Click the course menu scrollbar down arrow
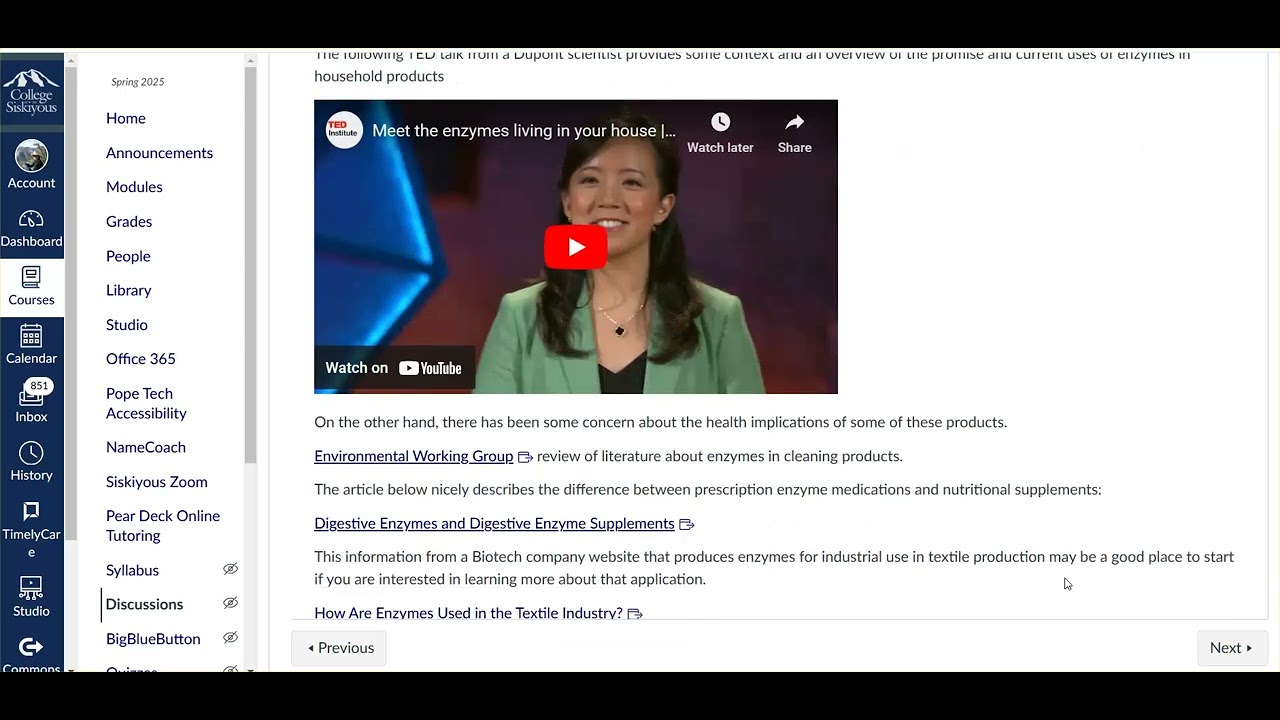This screenshot has height=720, width=1280. point(250,668)
